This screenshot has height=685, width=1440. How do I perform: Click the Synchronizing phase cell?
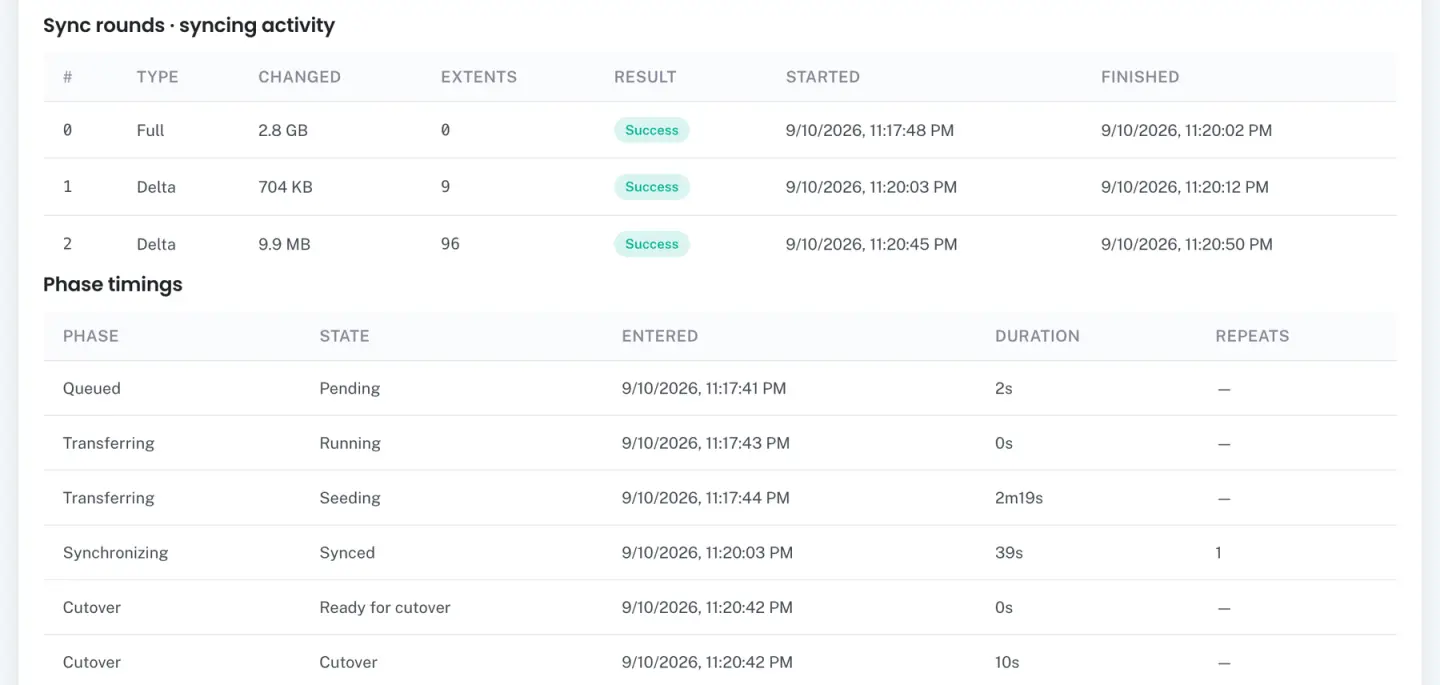point(115,553)
